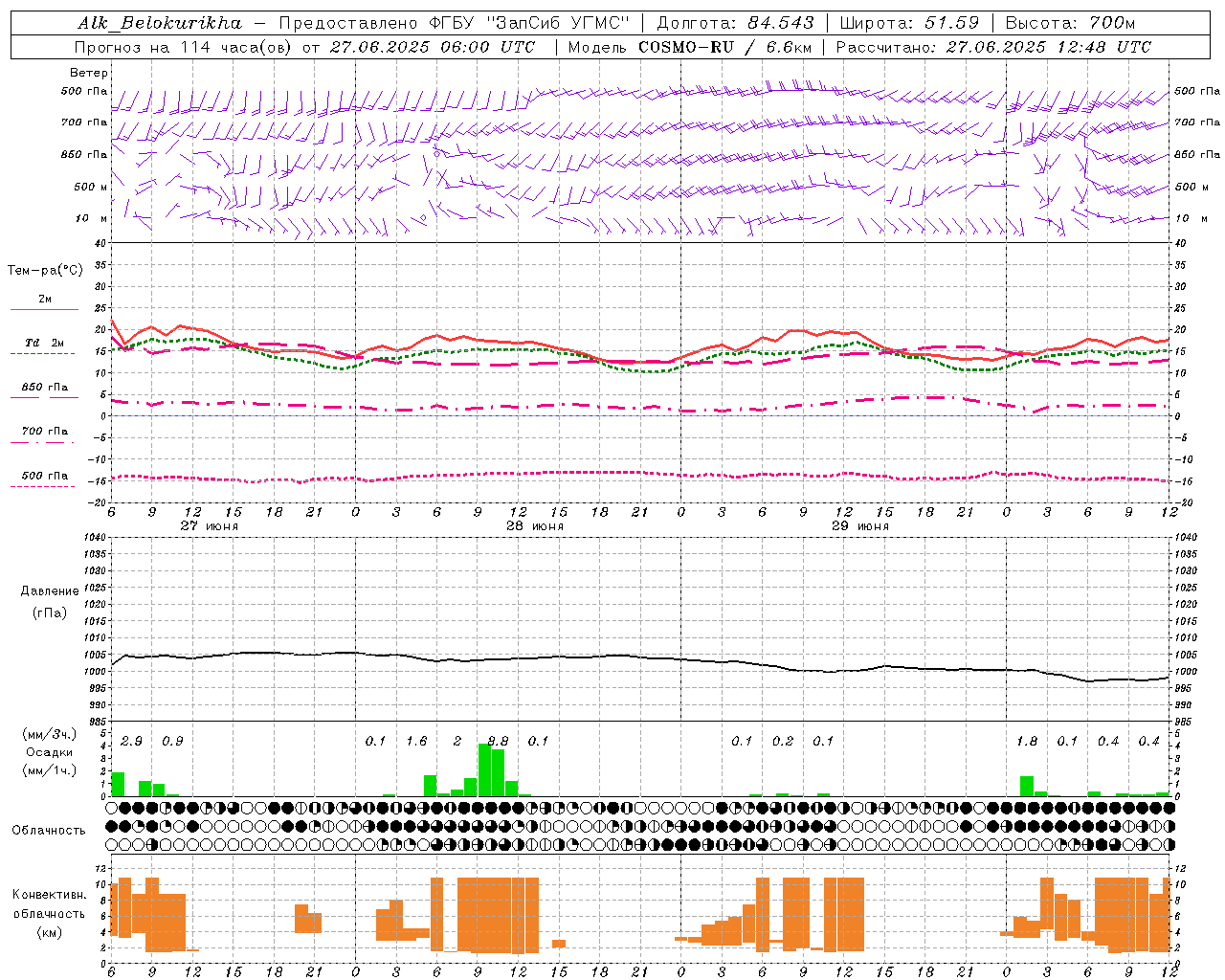
Task: Select the Высота: 700м elevation text
Action: coord(1069,23)
